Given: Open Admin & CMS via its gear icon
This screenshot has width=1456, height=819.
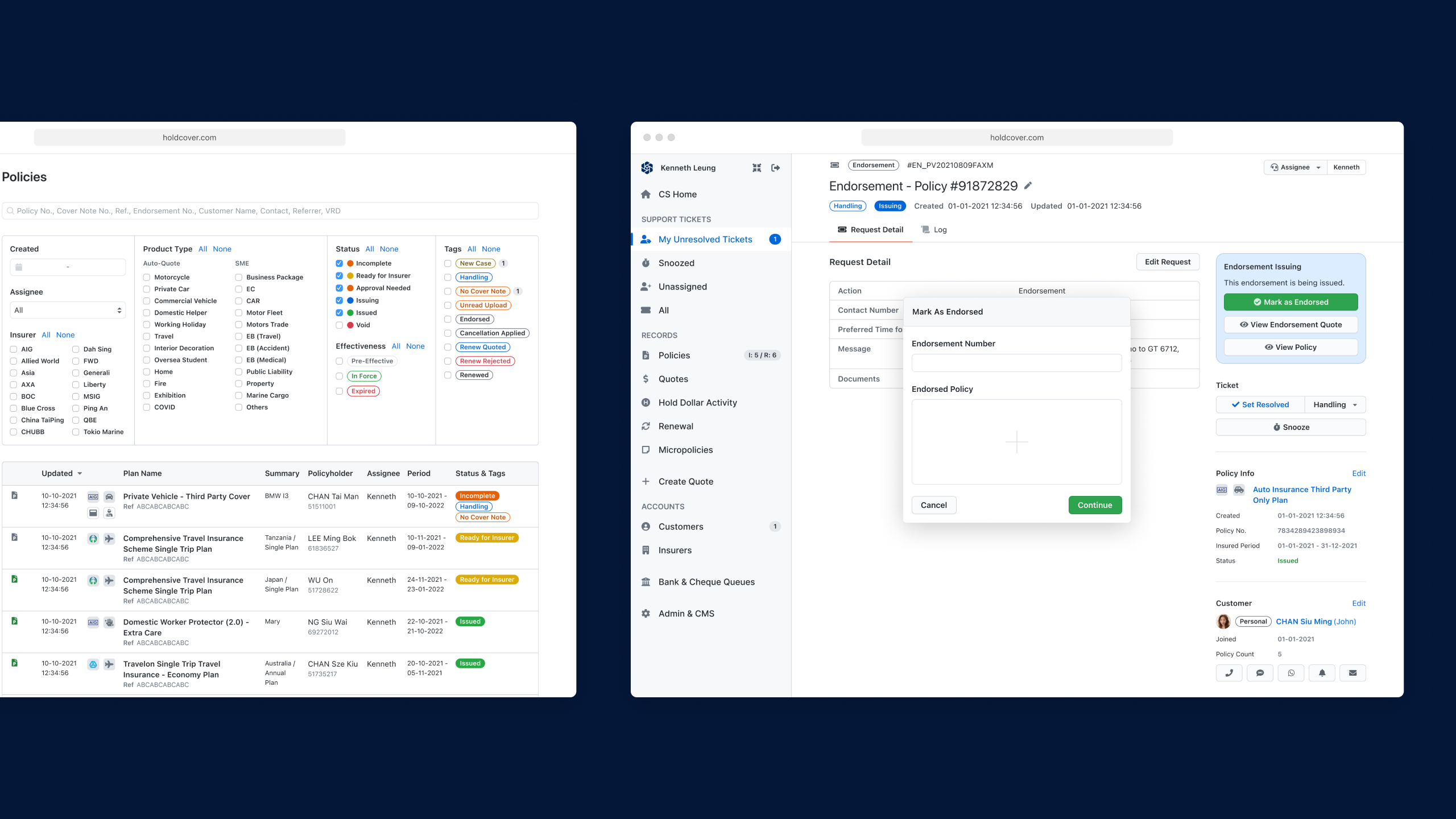Looking at the screenshot, I should (x=646, y=613).
